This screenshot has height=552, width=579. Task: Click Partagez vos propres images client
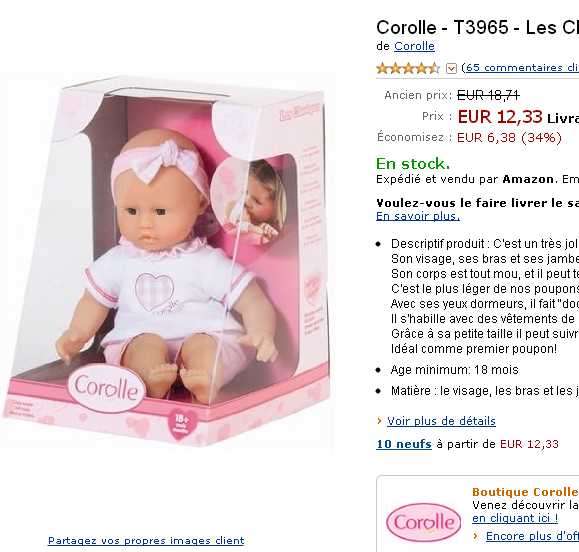click(146, 541)
